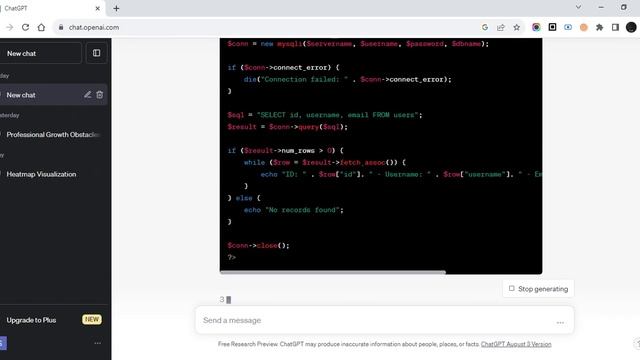Screen dimensions: 640x360
Task: Toggle the browser side panel
Action: [x=616, y=27]
